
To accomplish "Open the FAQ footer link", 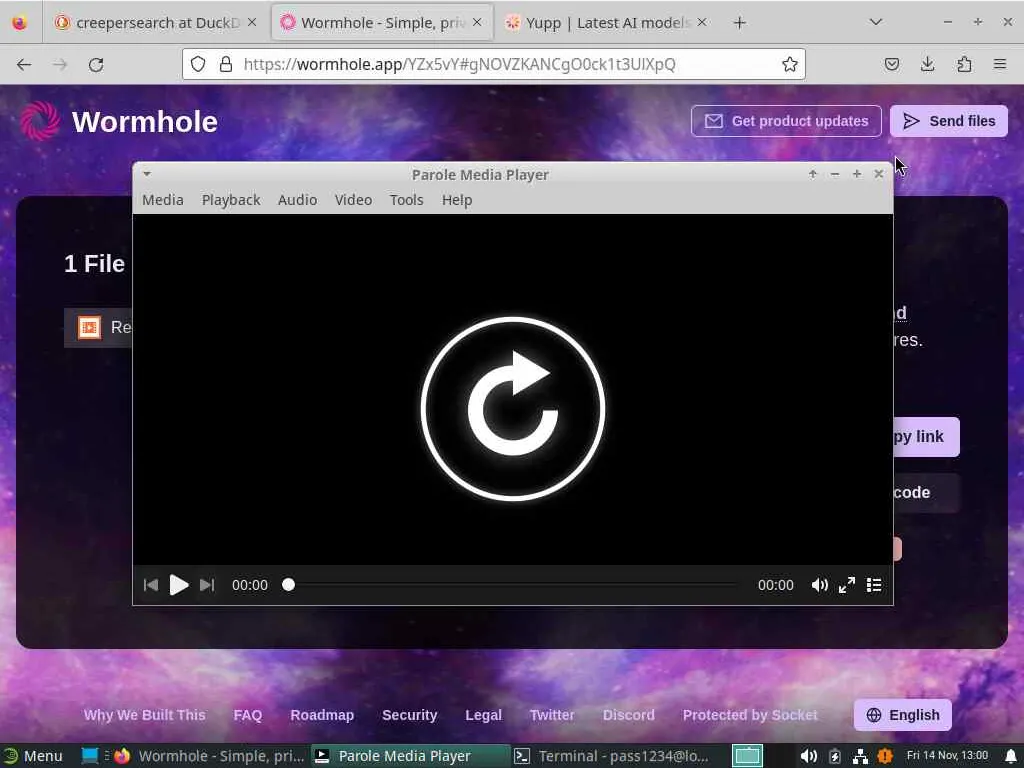I will pyautogui.click(x=248, y=715).
